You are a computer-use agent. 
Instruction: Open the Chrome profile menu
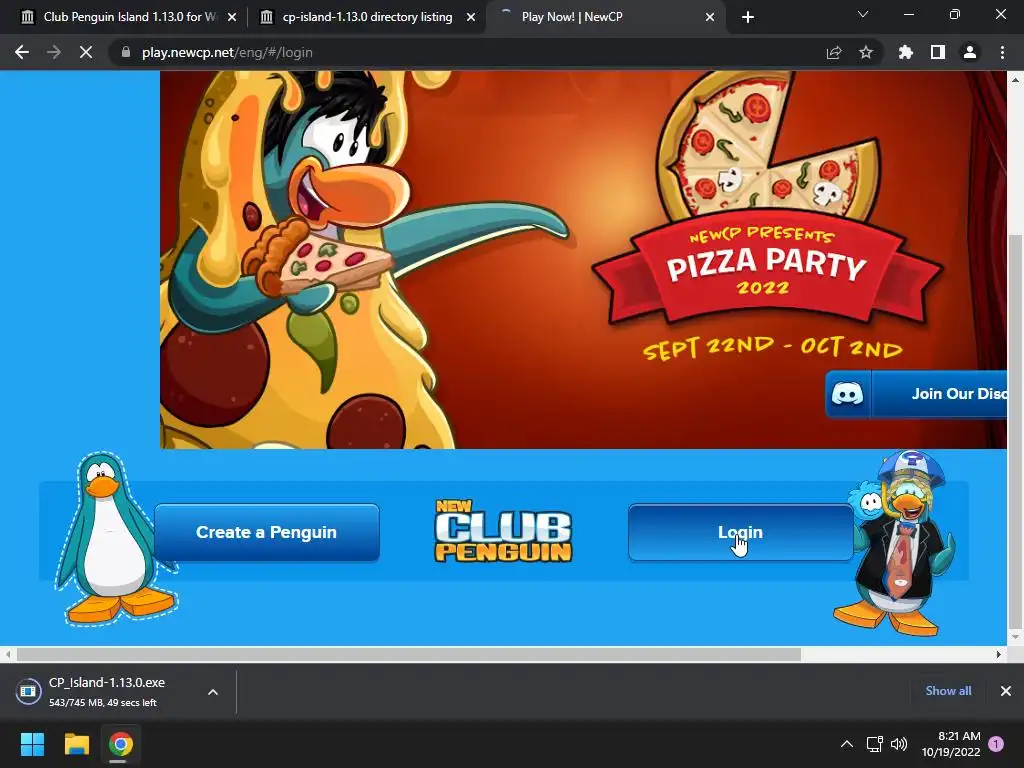(x=970, y=52)
